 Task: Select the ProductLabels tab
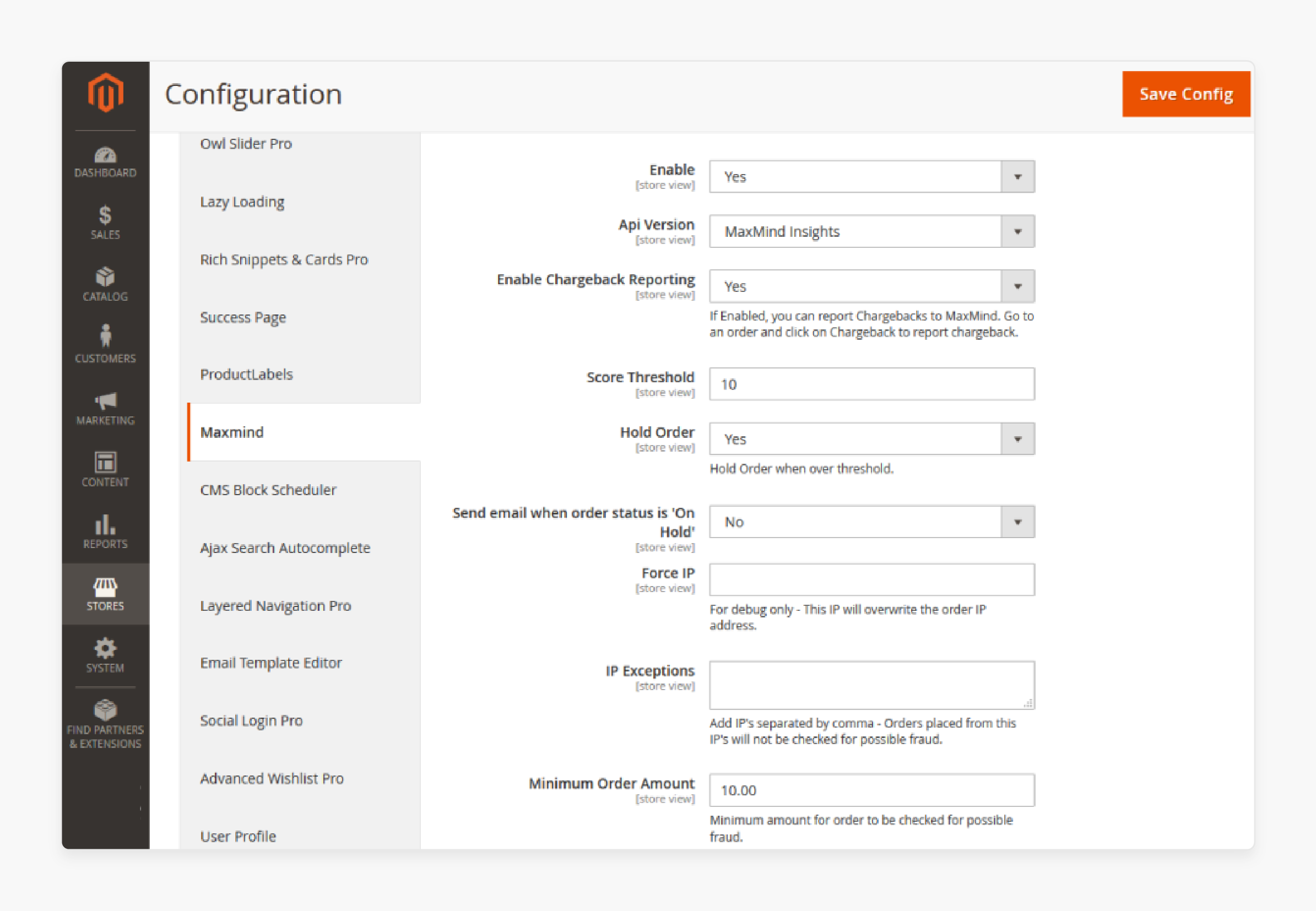(x=246, y=374)
